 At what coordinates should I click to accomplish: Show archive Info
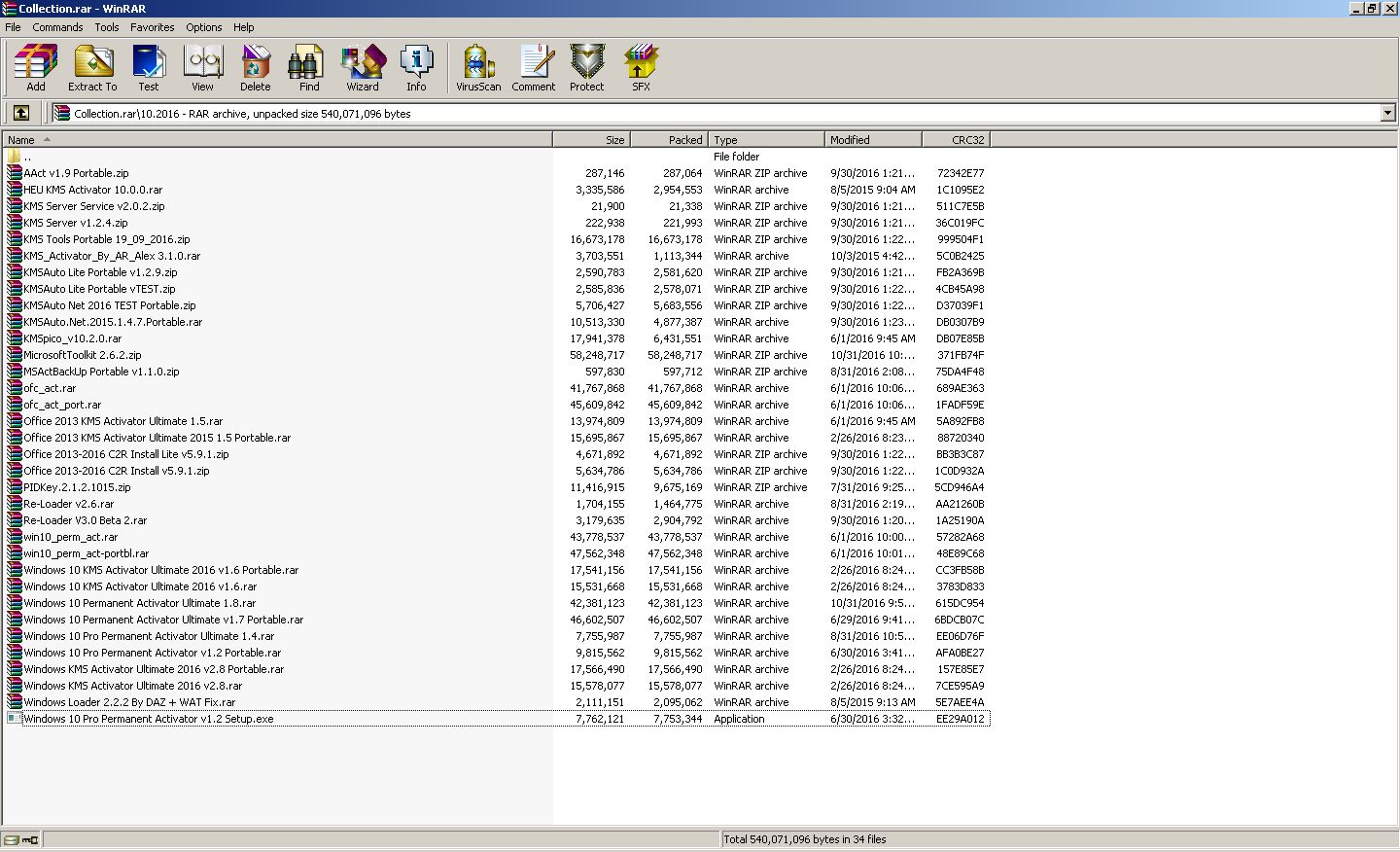[416, 67]
